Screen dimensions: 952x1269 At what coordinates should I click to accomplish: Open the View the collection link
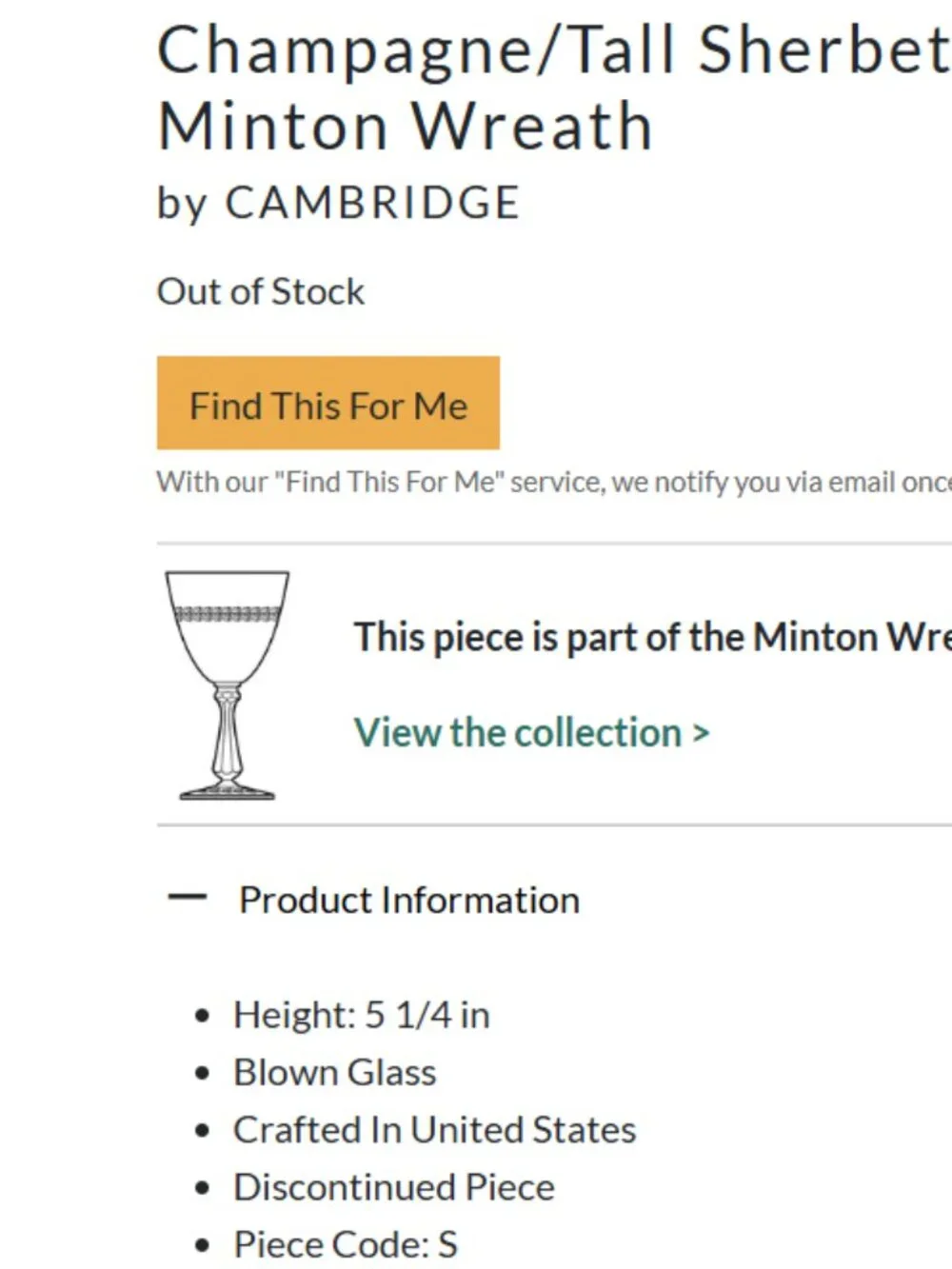[531, 732]
